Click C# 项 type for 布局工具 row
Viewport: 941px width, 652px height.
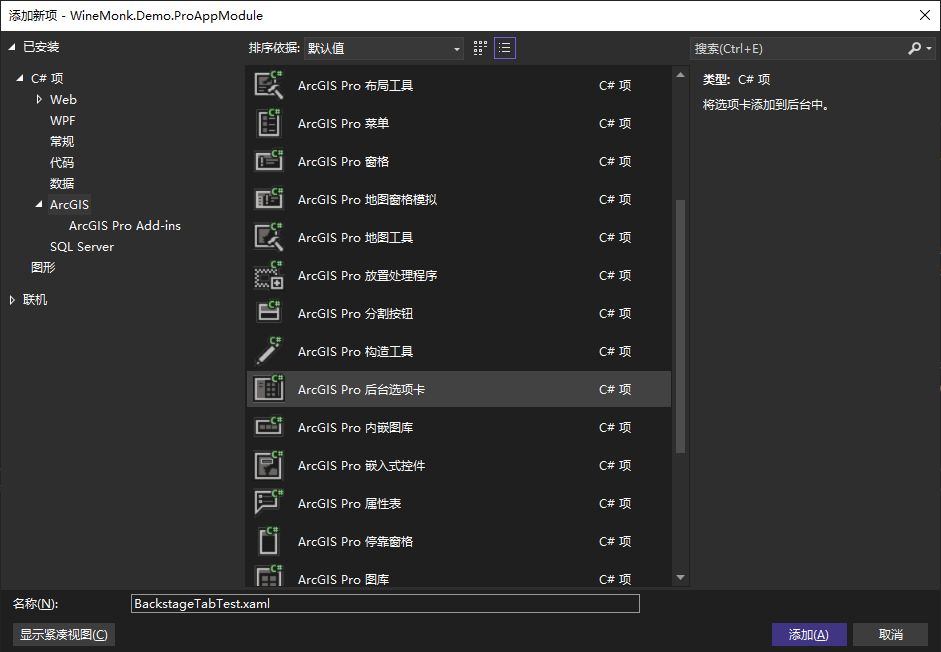point(615,85)
